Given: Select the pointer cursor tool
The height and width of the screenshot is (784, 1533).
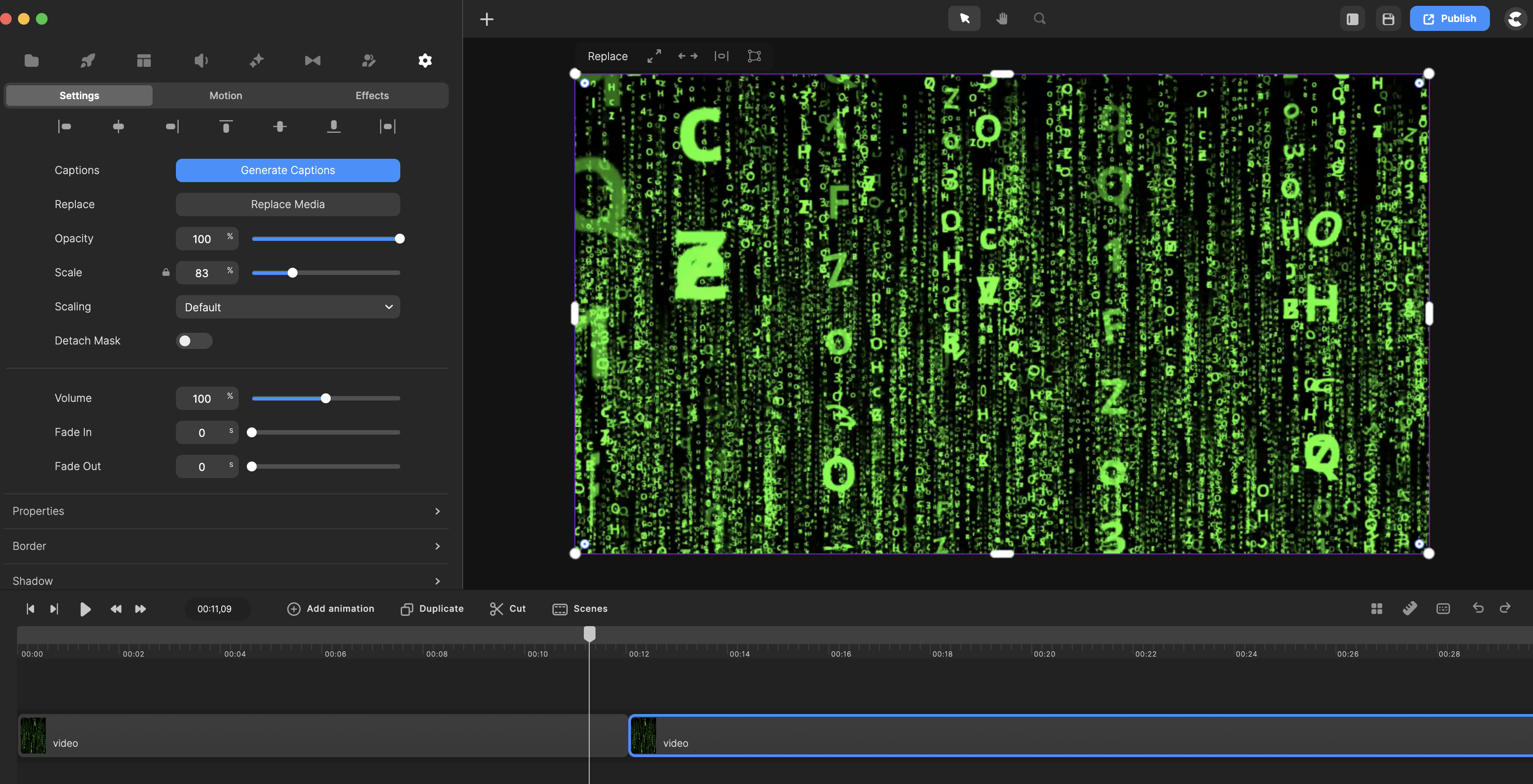Looking at the screenshot, I should 964,18.
